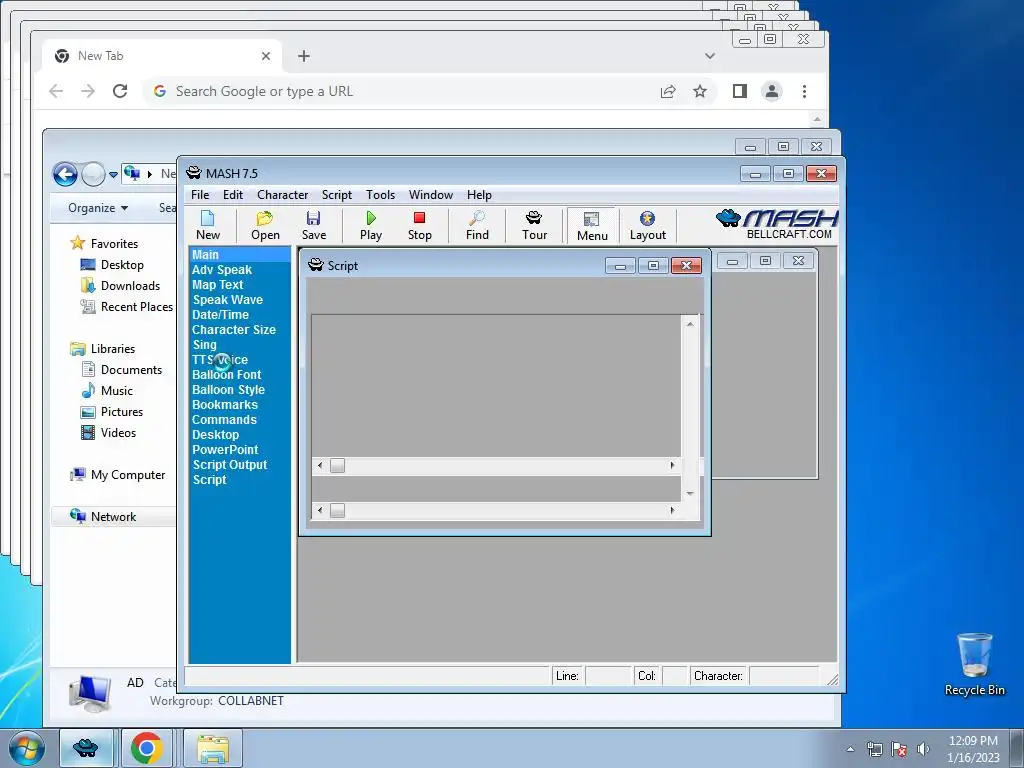The width and height of the screenshot is (1024, 768).
Task: Select My Computer in Explorer pane
Action: [118, 475]
